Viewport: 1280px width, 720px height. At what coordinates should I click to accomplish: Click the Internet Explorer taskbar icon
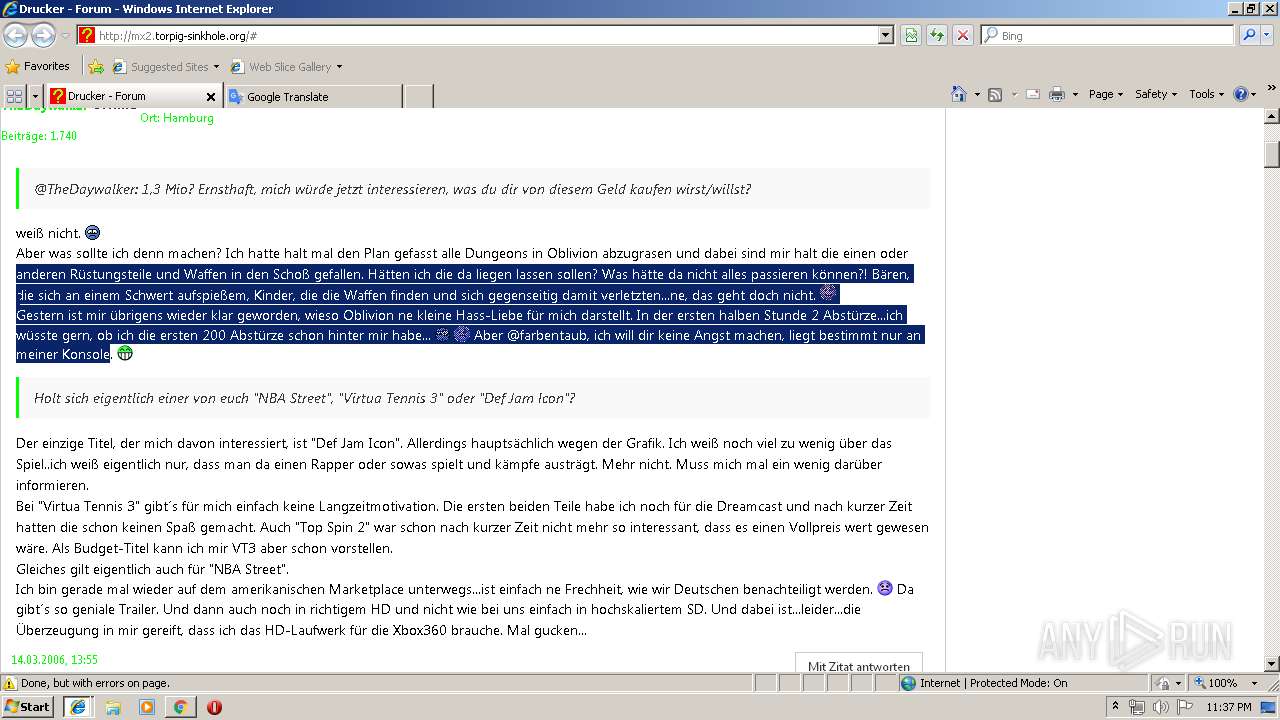(x=77, y=707)
